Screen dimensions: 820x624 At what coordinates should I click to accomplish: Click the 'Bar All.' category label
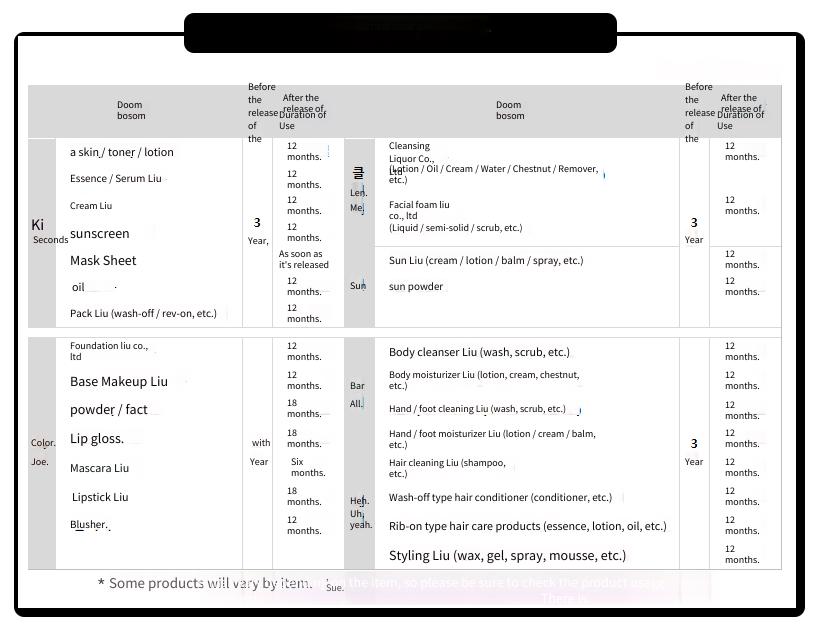357,394
